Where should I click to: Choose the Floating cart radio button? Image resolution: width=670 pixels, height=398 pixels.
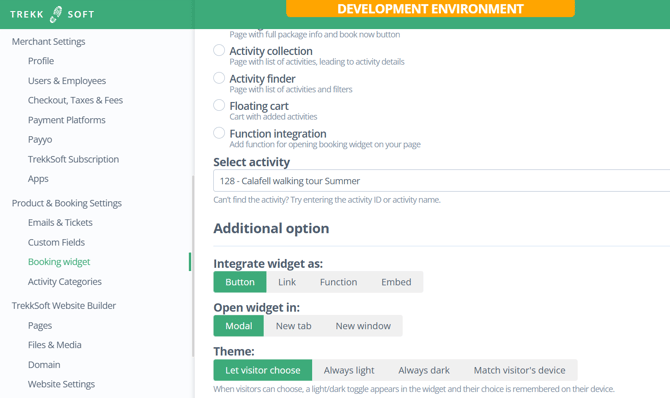[219, 105]
